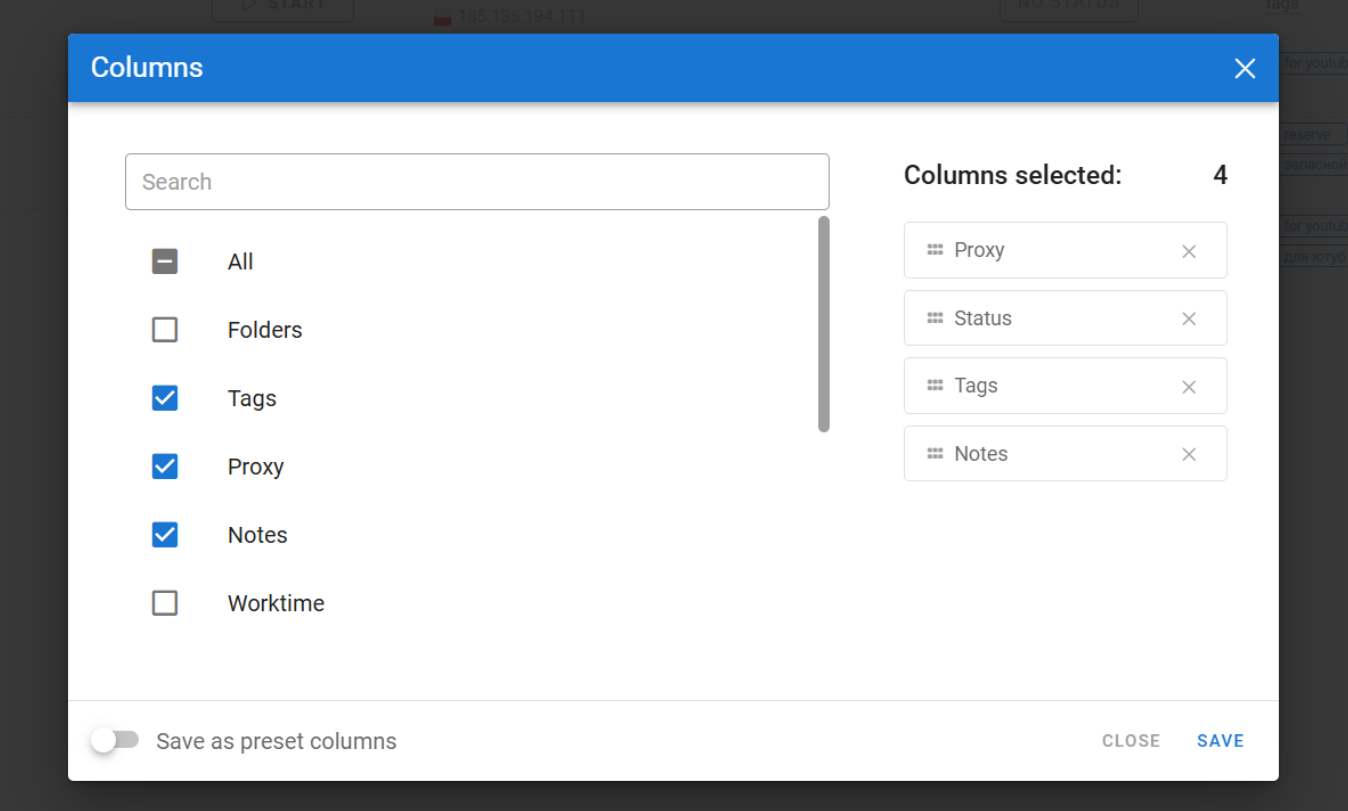Close the Columns dialog with X
Image resolution: width=1348 pixels, height=811 pixels.
1244,68
